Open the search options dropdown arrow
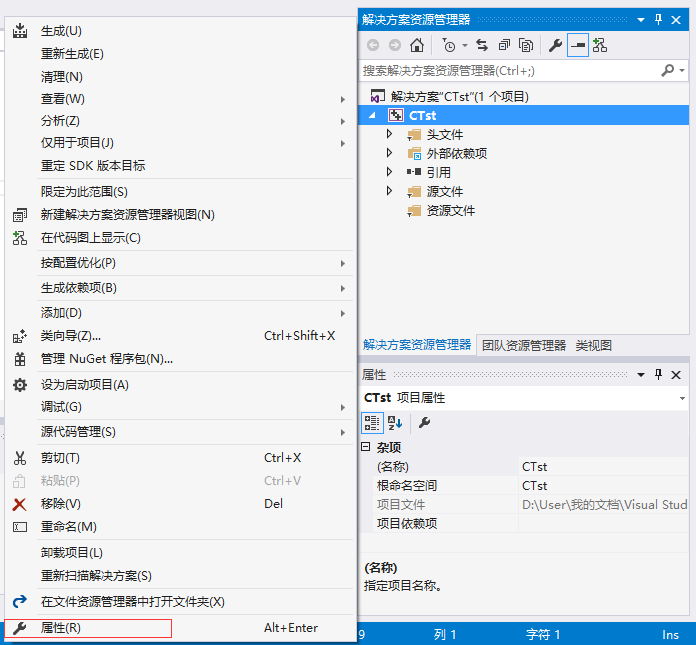Image resolution: width=696 pixels, height=645 pixels. [x=682, y=70]
